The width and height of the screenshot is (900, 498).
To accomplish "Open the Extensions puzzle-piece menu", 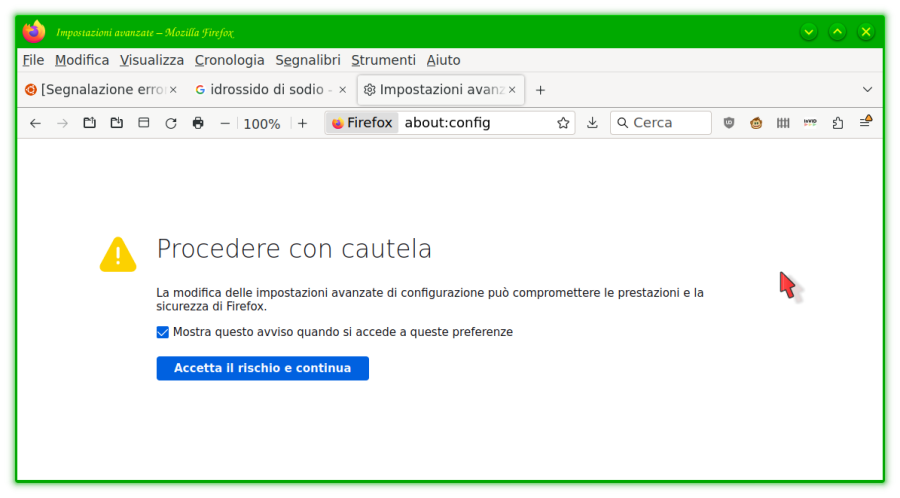I will [838, 123].
